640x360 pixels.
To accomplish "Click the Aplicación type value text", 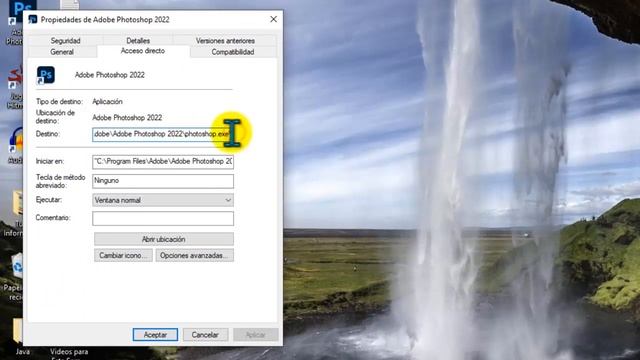I will pos(107,102).
